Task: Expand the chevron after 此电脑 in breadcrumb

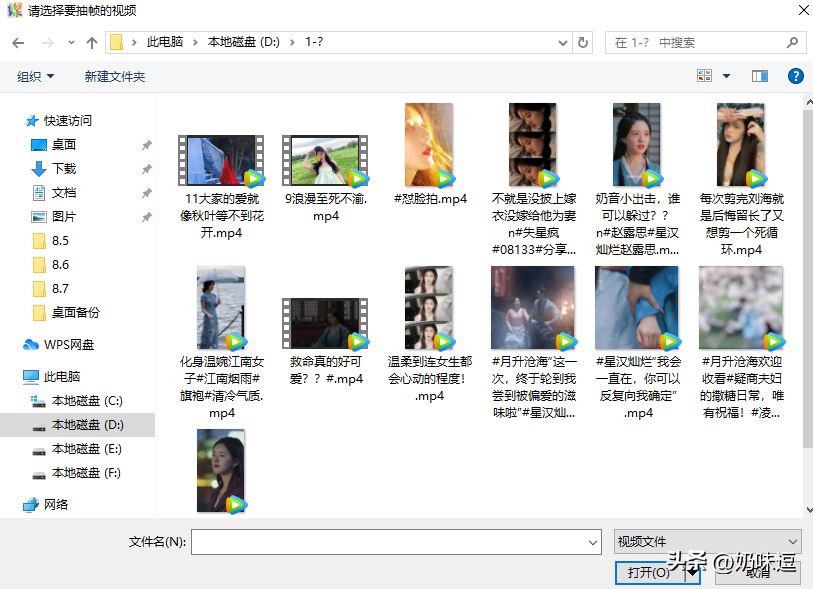Action: point(195,43)
